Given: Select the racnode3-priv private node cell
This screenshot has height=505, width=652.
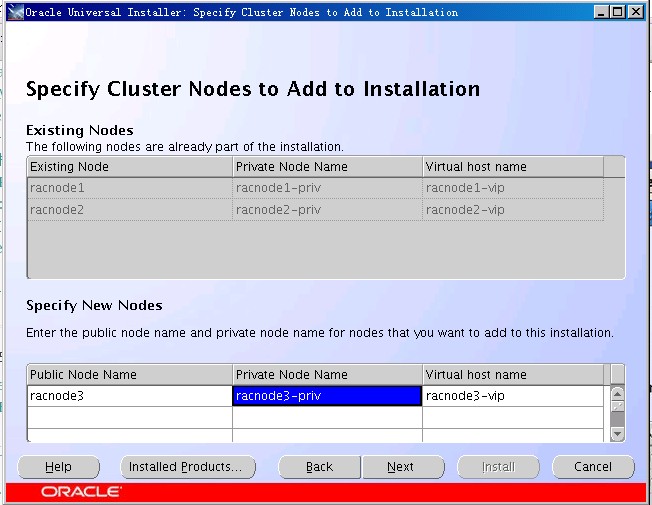Looking at the screenshot, I should coord(327,396).
